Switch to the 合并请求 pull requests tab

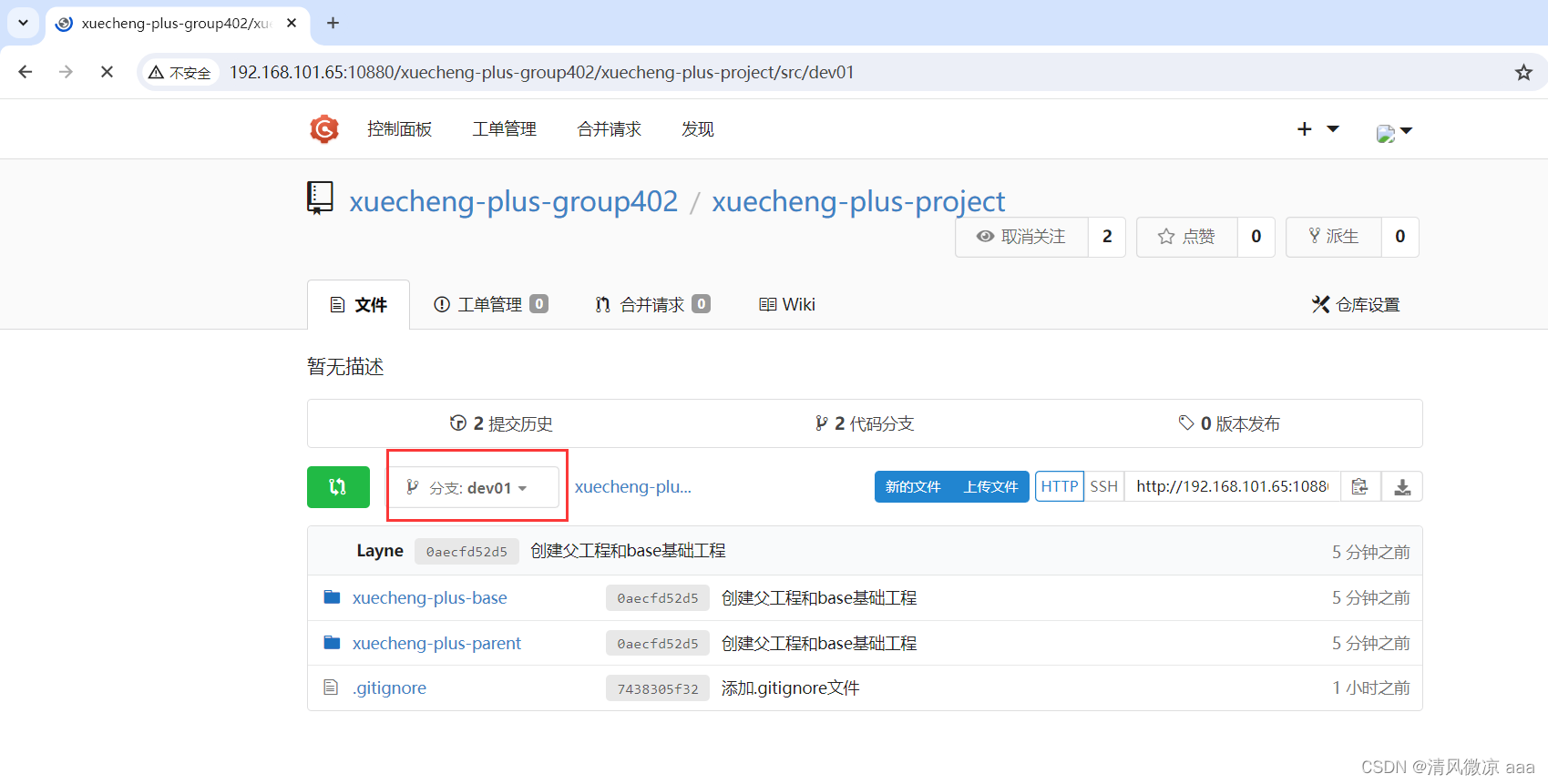652,304
